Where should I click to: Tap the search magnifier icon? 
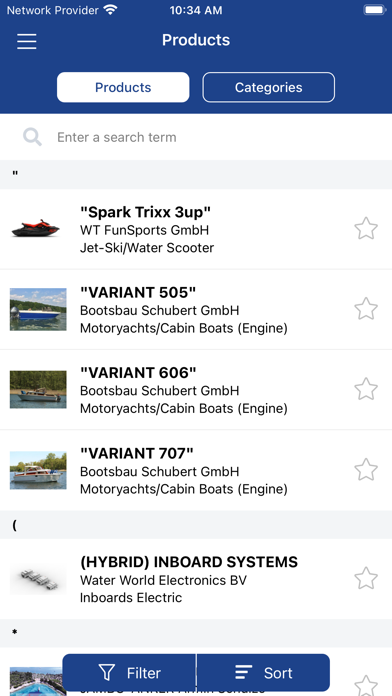tap(32, 137)
